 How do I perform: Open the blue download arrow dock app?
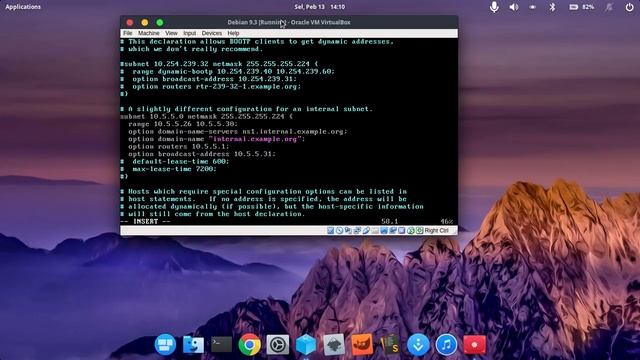pos(418,344)
